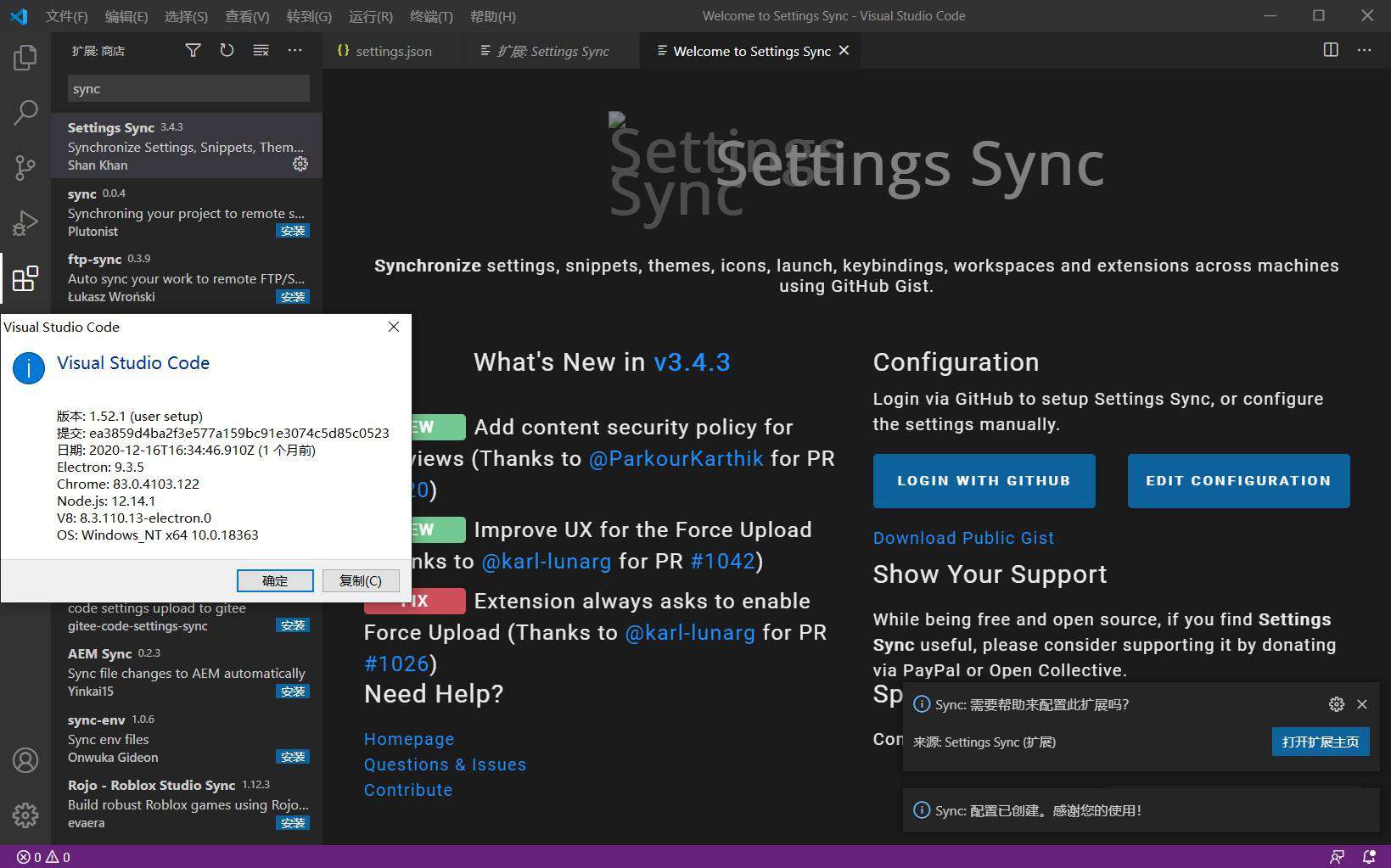
Task: Click the Sync 配置已创建 notification
Action: coord(1141,810)
